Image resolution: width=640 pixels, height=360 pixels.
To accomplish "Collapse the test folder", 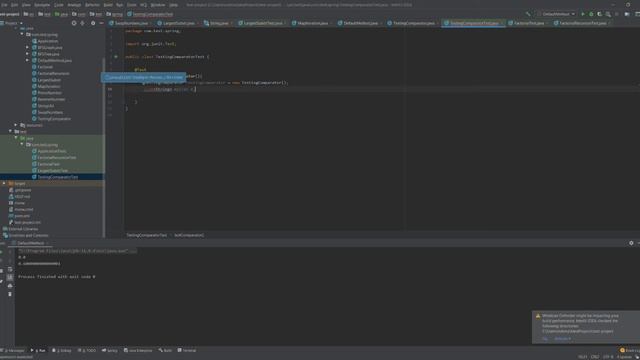I will [10, 131].
